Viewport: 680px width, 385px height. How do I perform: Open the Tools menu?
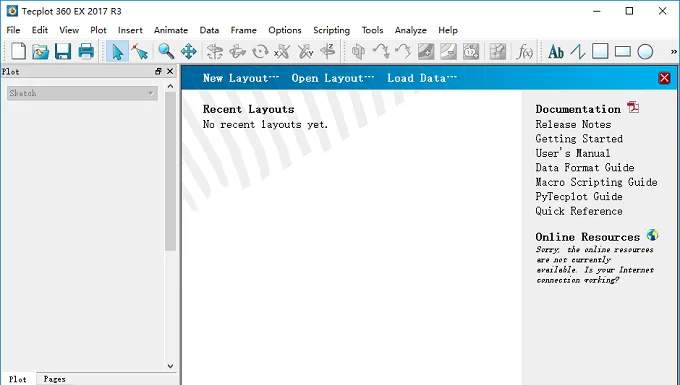click(x=373, y=30)
